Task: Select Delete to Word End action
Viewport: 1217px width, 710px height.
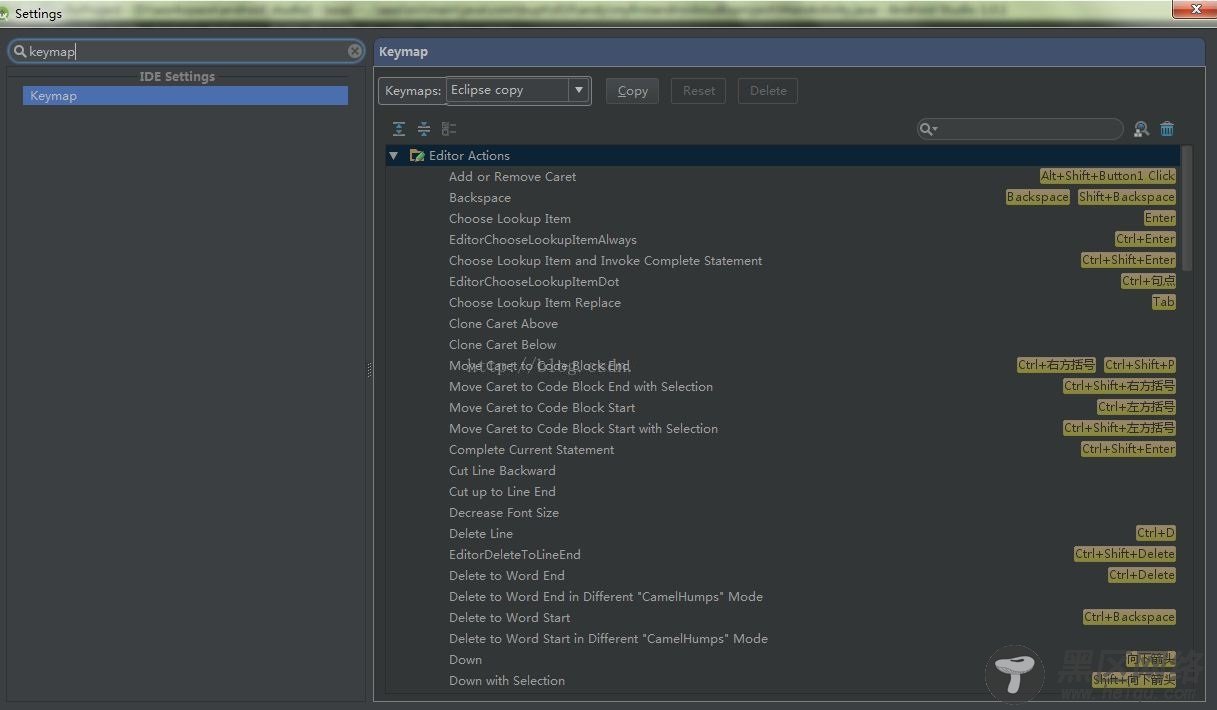Action: 507,576
